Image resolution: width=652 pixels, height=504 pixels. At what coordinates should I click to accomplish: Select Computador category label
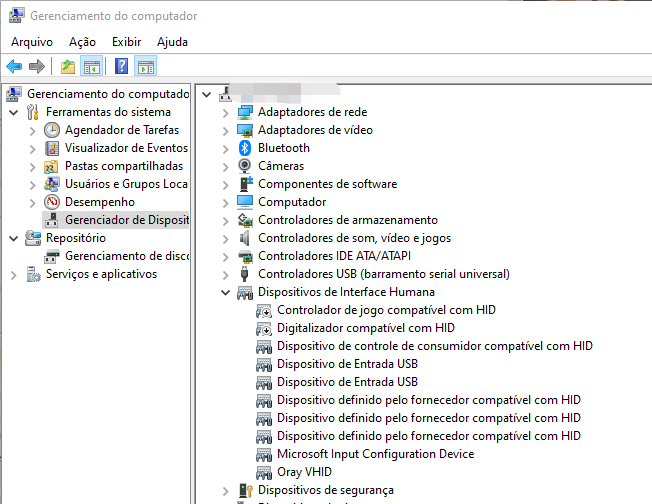coord(292,202)
